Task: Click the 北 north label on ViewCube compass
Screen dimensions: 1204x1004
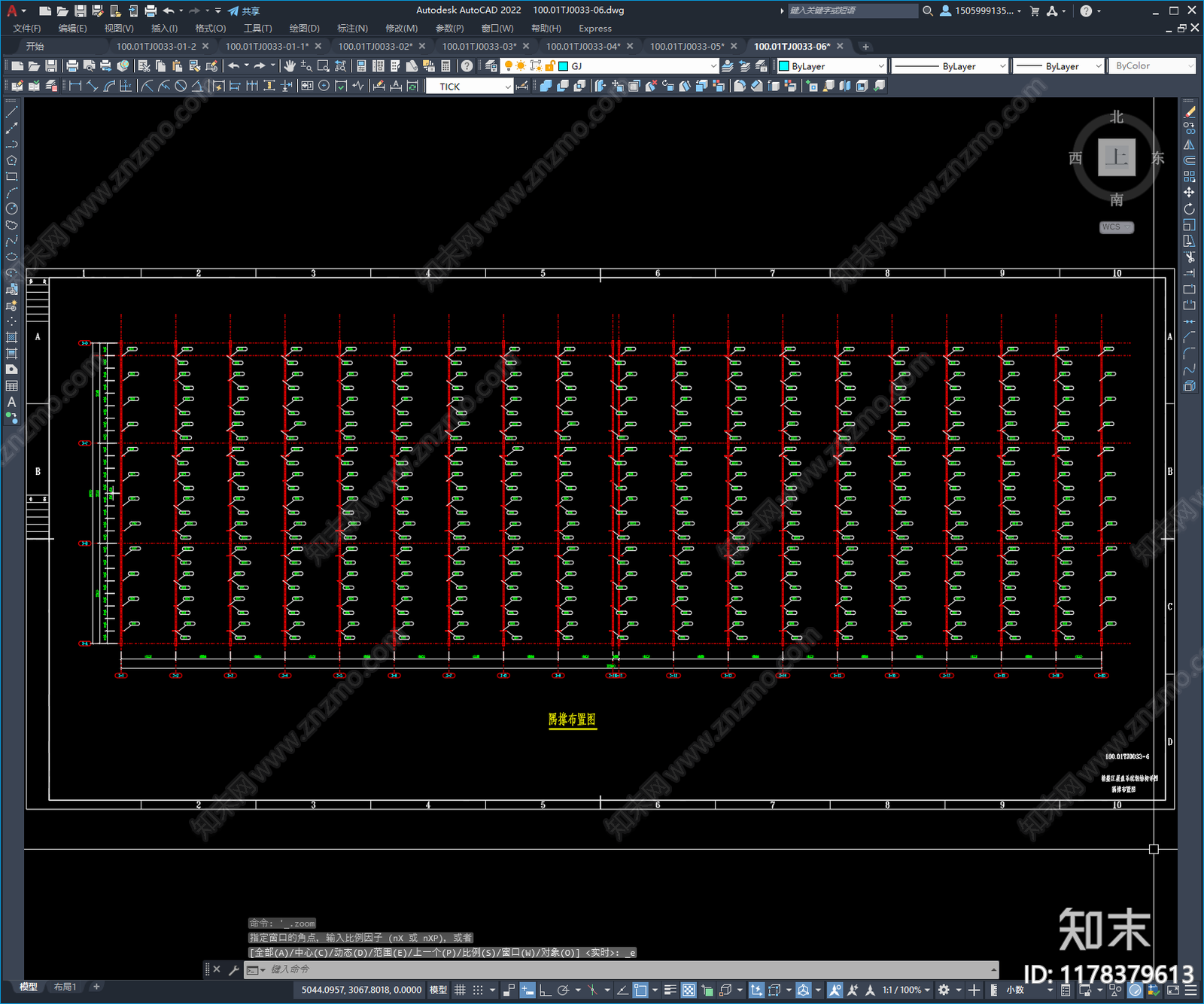Action: click(1117, 117)
